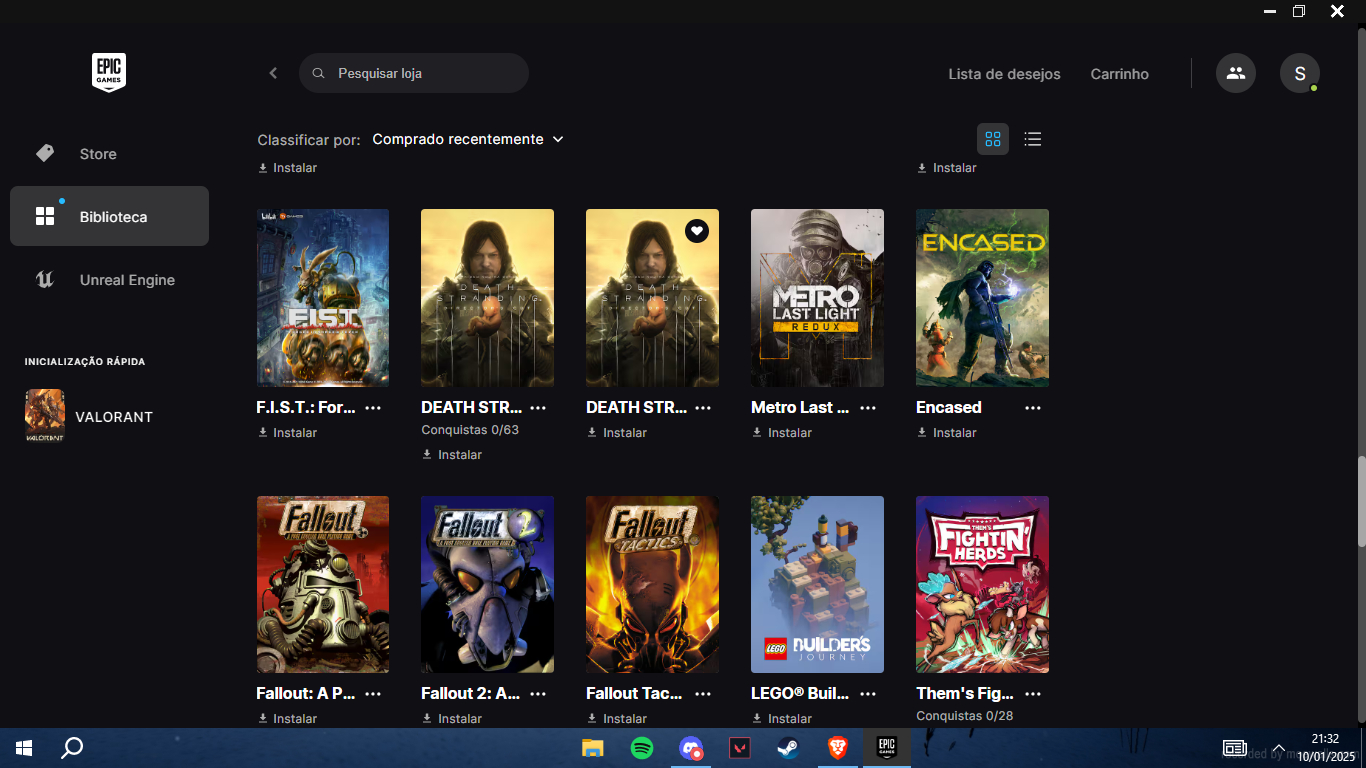
Task: Click the download icon under Encased
Action: pos(922,433)
